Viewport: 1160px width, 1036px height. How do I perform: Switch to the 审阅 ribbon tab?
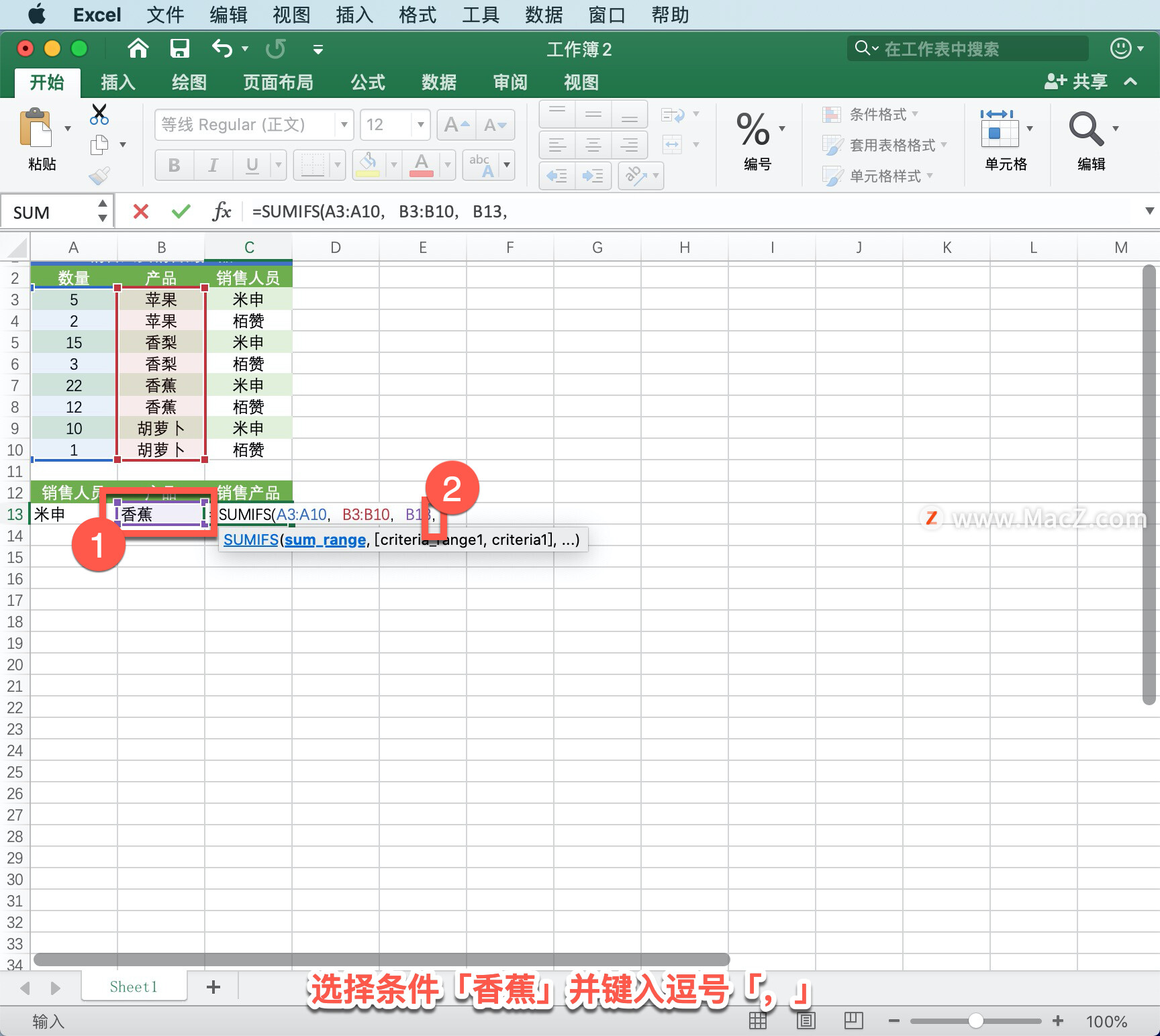510,83
